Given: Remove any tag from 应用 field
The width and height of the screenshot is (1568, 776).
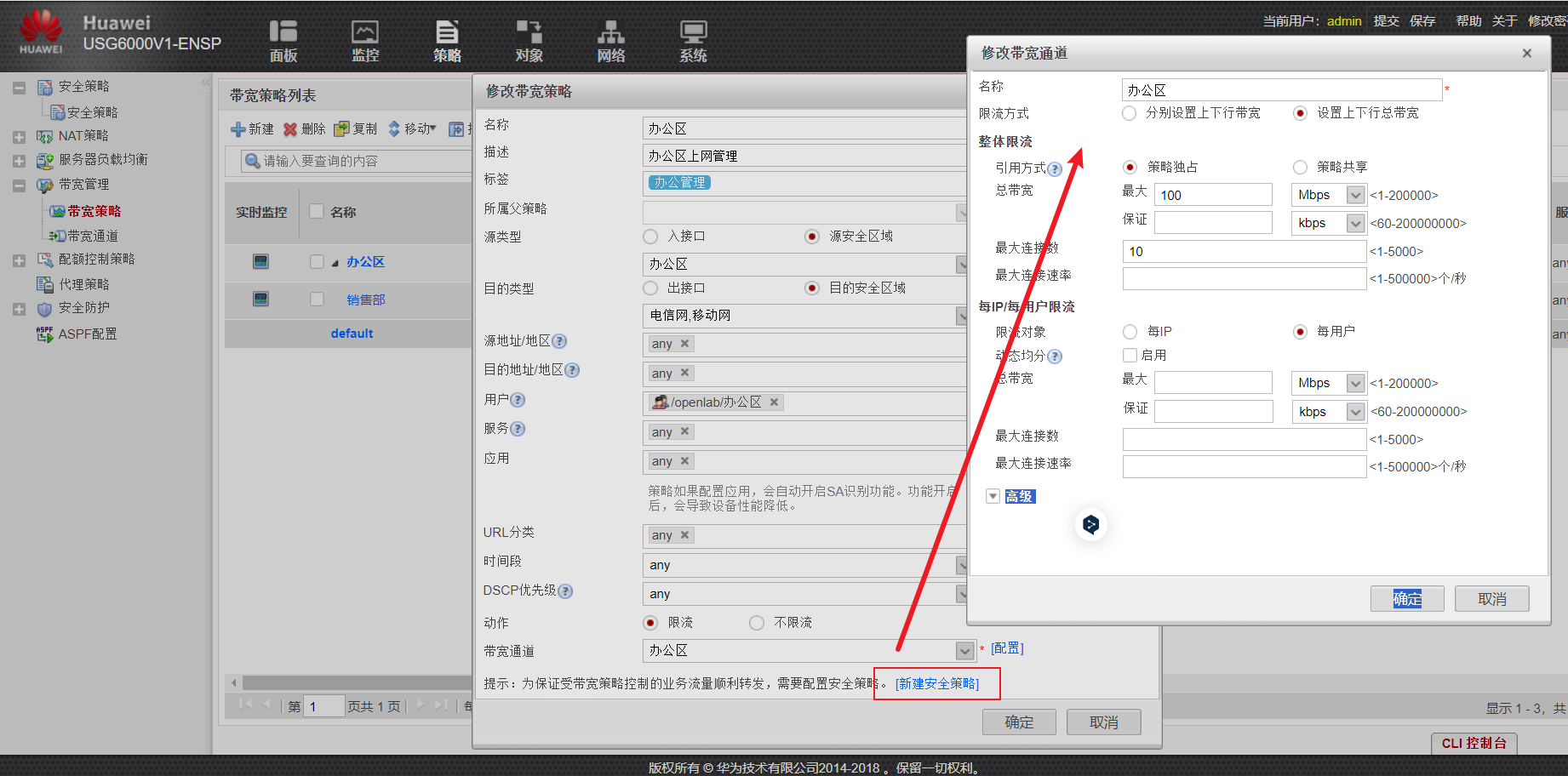Looking at the screenshot, I should [x=684, y=461].
